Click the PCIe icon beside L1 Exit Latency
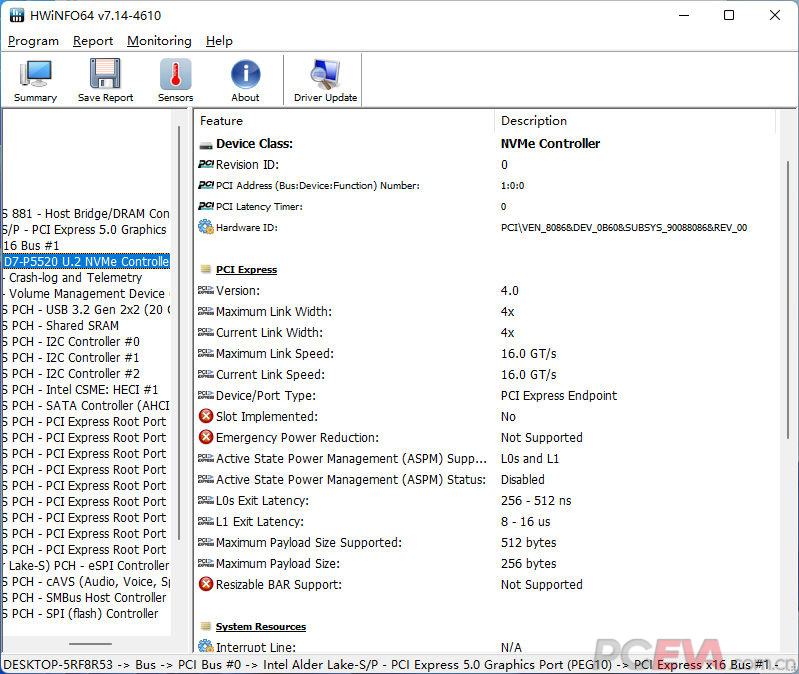This screenshot has width=799, height=674. tap(205, 521)
